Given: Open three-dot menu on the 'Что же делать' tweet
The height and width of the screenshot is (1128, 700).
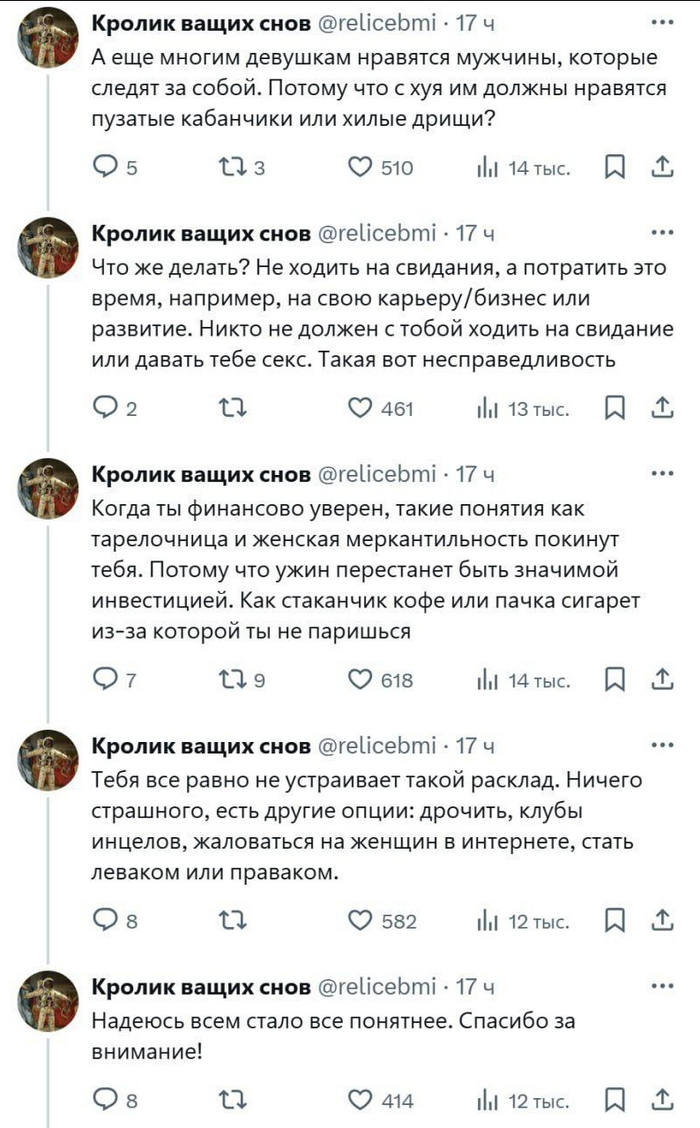Looking at the screenshot, I should [x=661, y=234].
